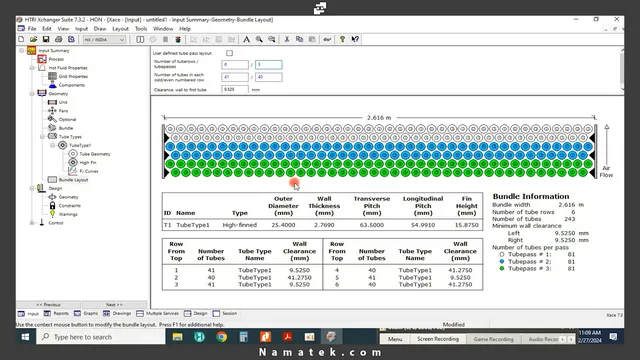This screenshot has height=360, width=640.
Task: Click Screen Recording button in recorder bar
Action: click(x=438, y=339)
